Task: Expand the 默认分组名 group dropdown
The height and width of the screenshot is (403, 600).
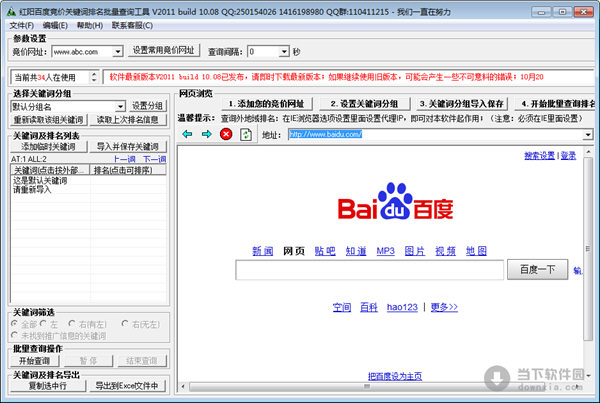Action: (x=120, y=106)
